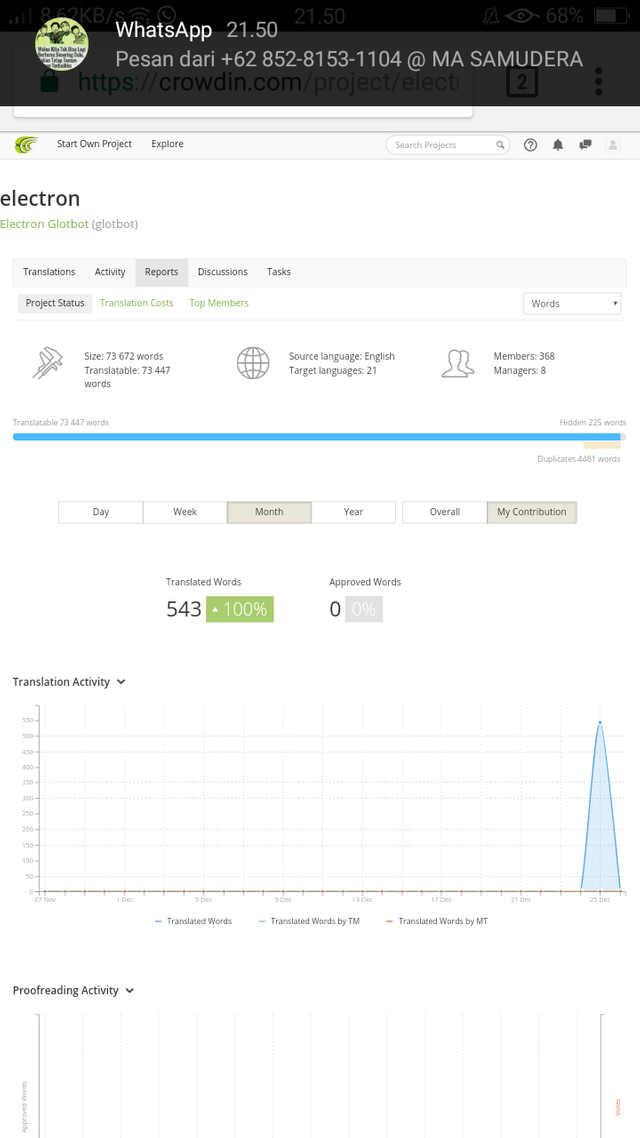The height and width of the screenshot is (1138, 640).
Task: Click the green 100% change badge
Action: click(x=240, y=609)
